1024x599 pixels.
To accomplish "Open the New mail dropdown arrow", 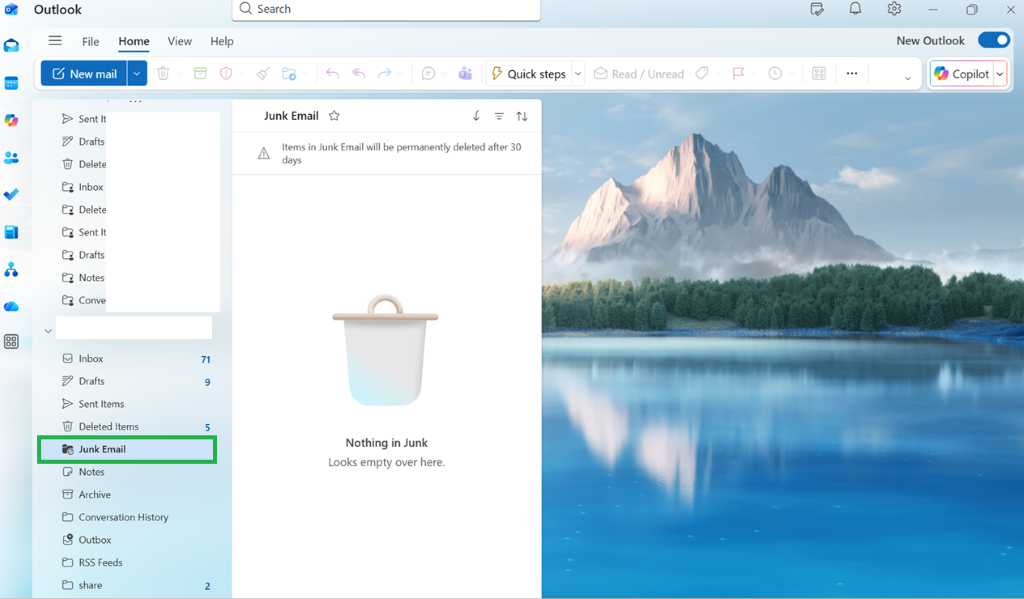I will pos(137,73).
